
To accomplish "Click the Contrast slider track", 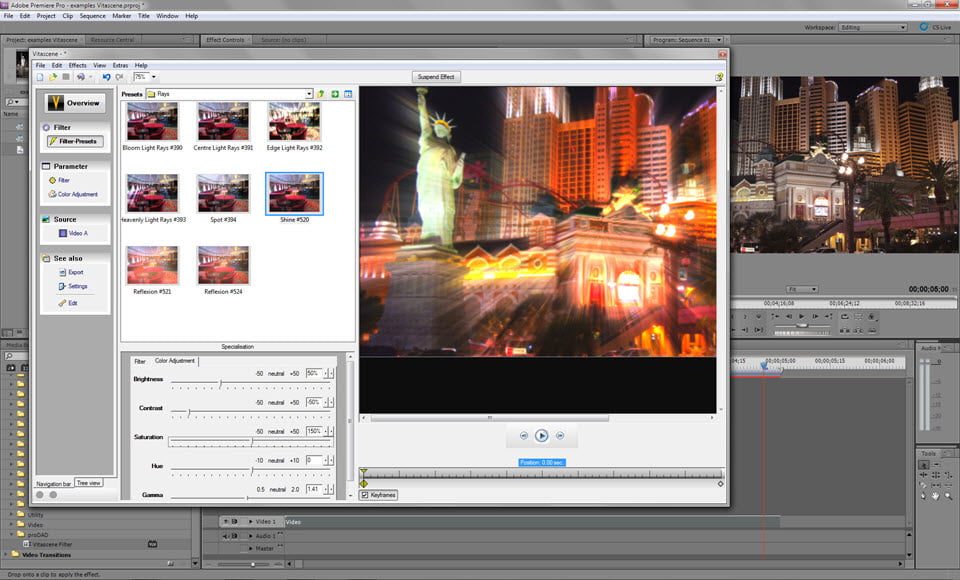I will (251, 413).
